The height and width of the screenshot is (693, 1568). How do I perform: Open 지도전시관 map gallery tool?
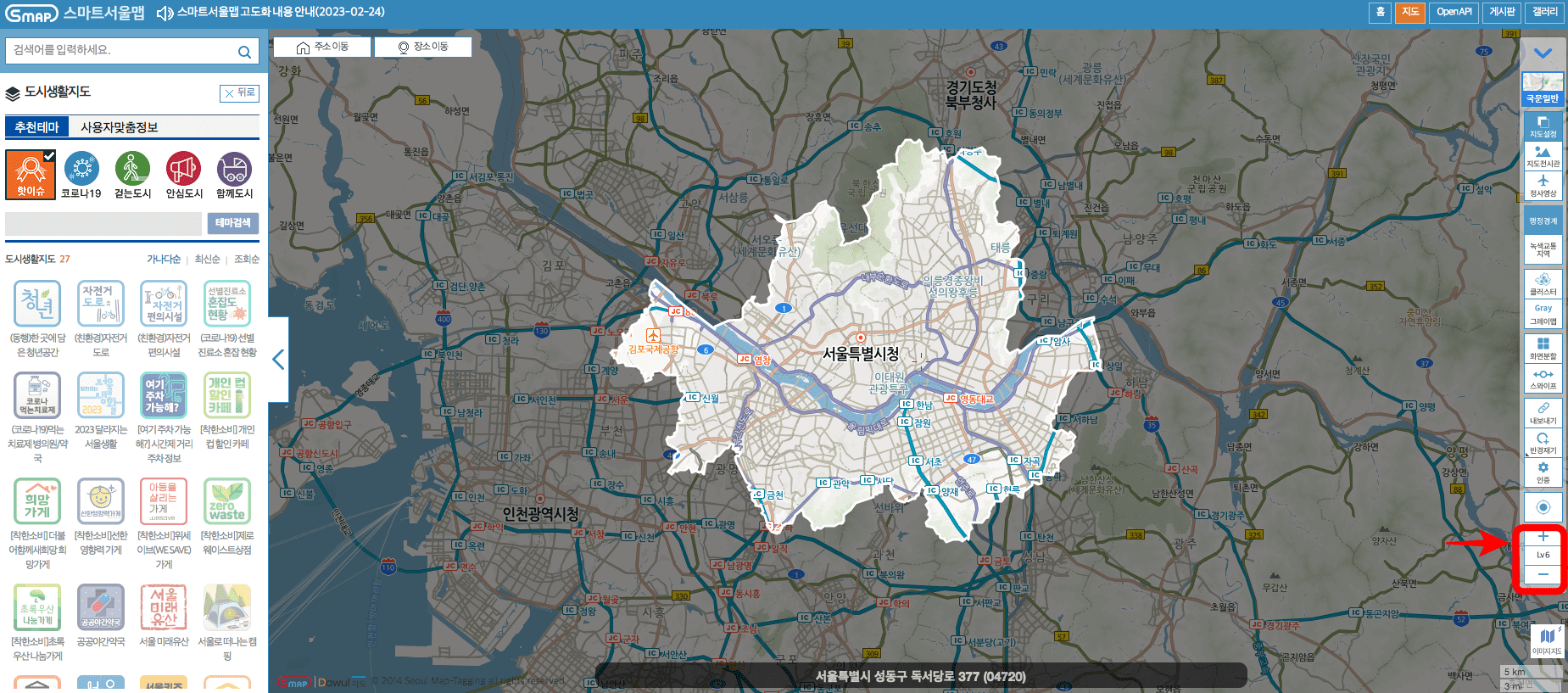(x=1543, y=156)
